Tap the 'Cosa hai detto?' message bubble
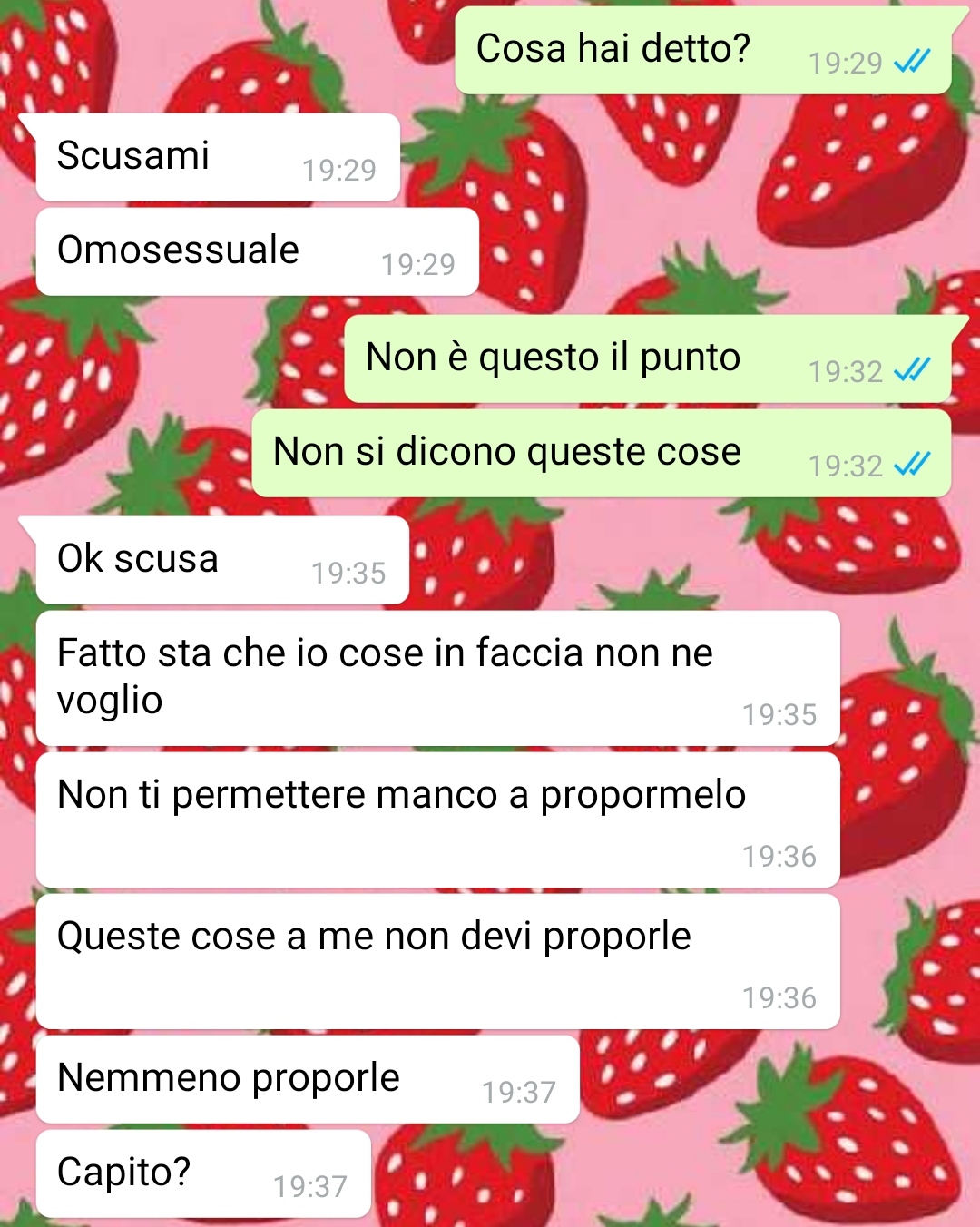The image size is (980, 1227). pyautogui.click(x=703, y=51)
